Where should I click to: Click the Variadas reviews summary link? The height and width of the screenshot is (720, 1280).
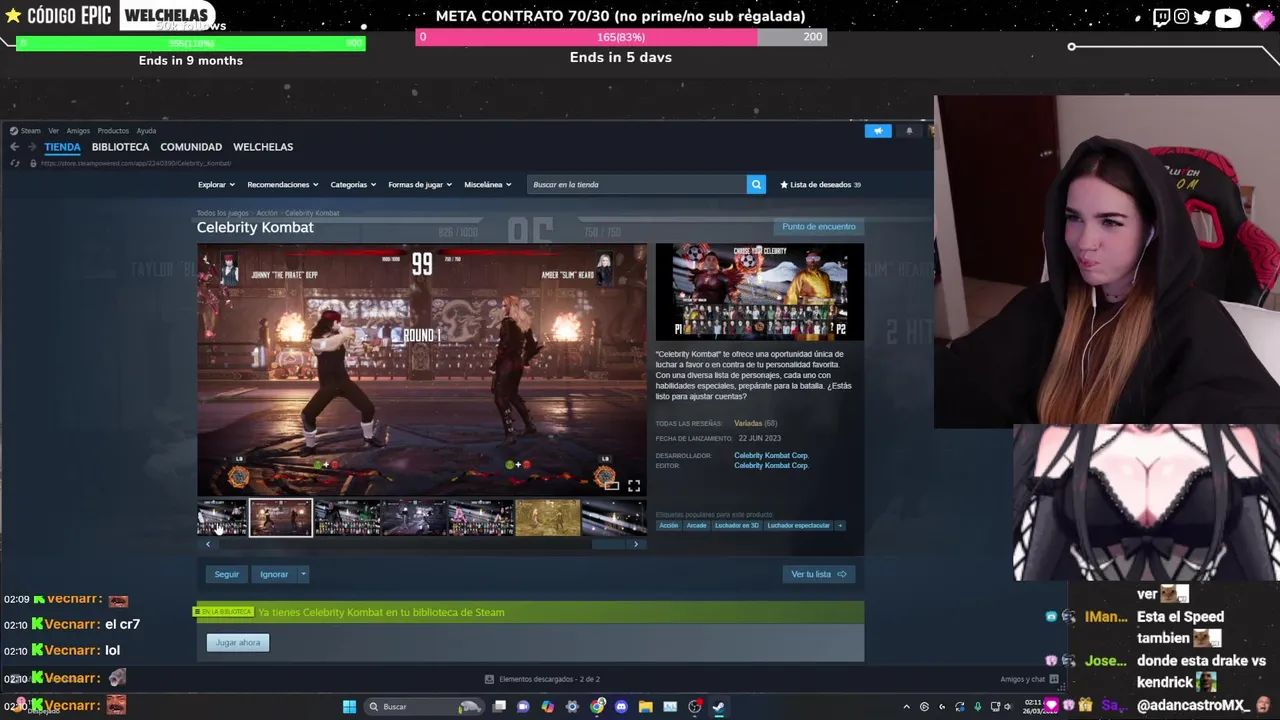[x=748, y=424]
